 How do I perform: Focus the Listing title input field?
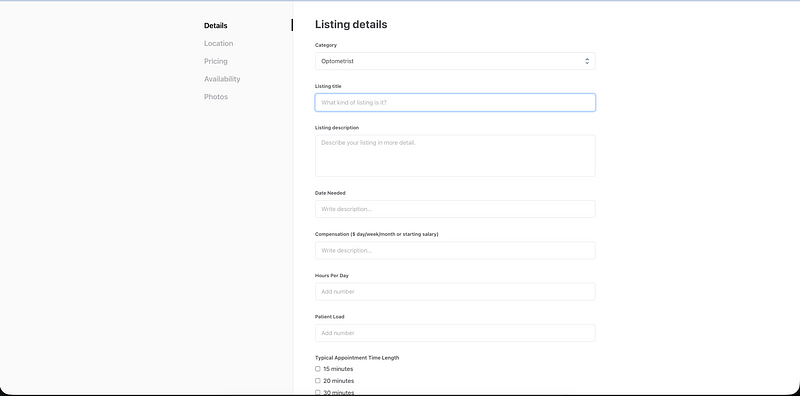455,103
